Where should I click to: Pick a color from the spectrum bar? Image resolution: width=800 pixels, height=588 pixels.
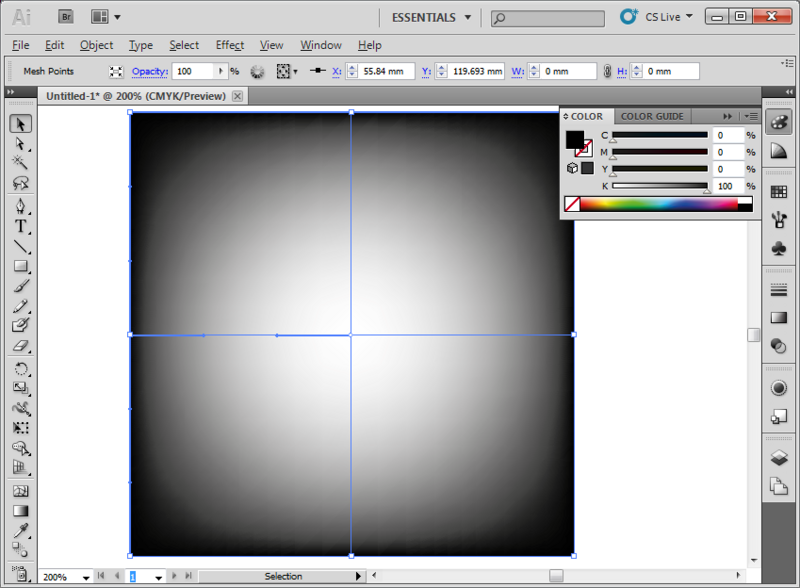[660, 204]
